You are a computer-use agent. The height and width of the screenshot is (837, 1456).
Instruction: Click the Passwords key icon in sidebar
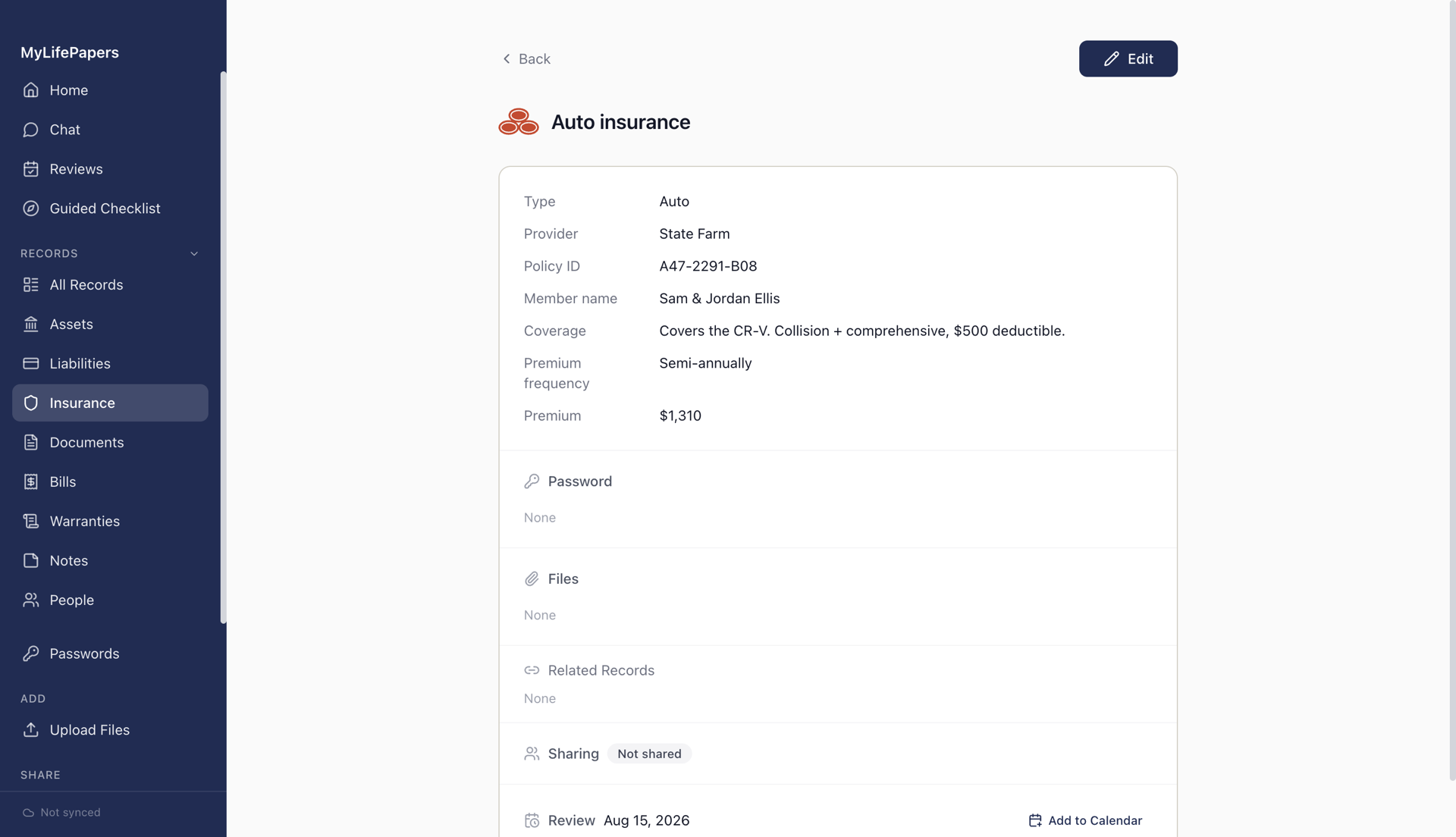coord(30,654)
